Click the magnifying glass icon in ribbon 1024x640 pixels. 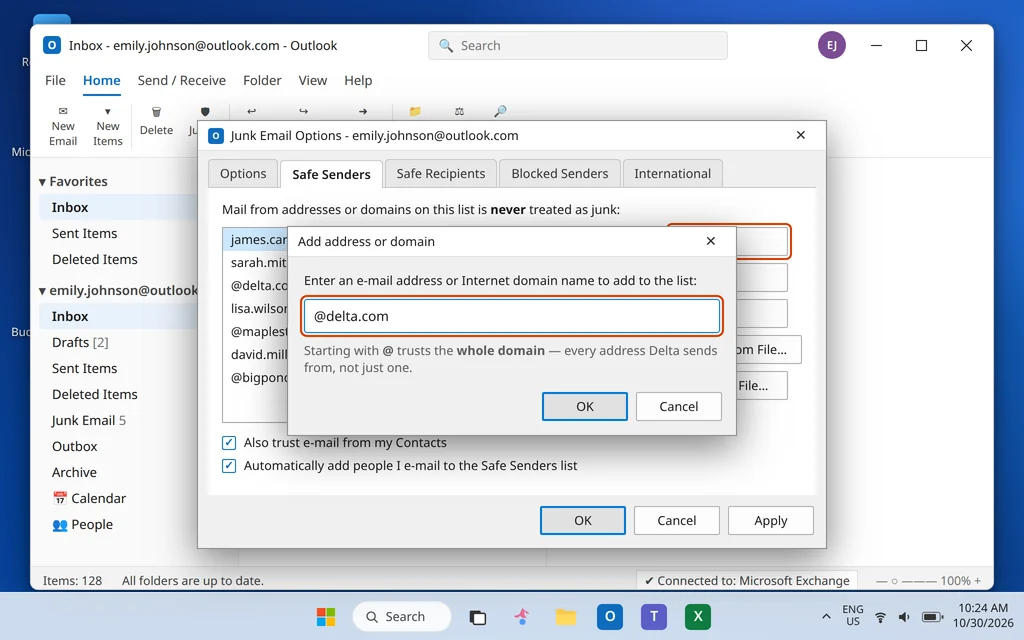pos(500,111)
